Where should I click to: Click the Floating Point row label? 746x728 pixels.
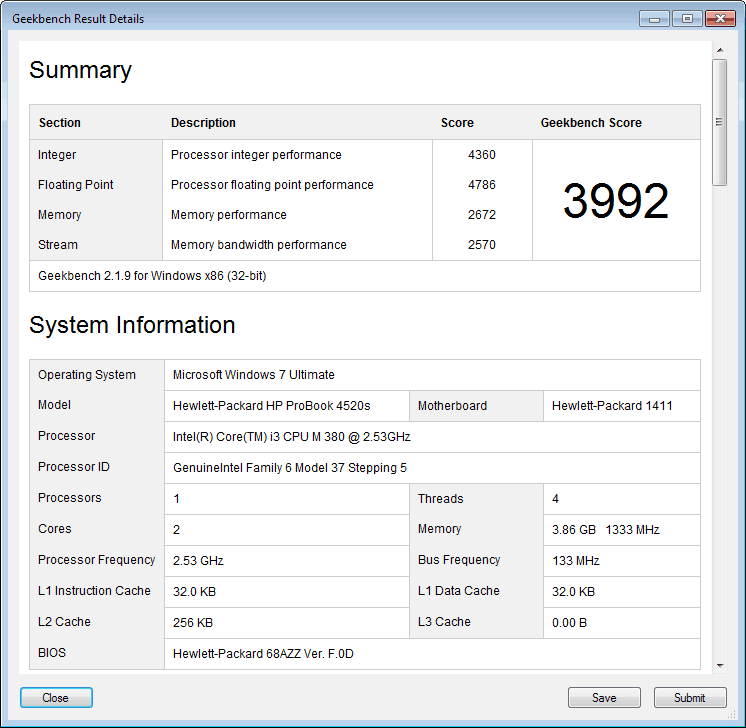[76, 185]
